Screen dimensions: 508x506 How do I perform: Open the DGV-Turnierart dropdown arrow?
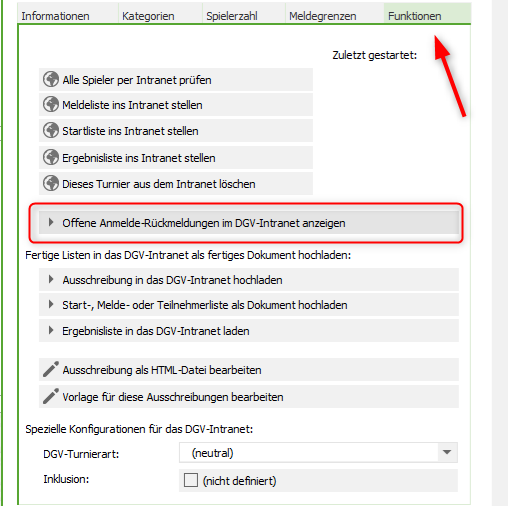pos(447,452)
